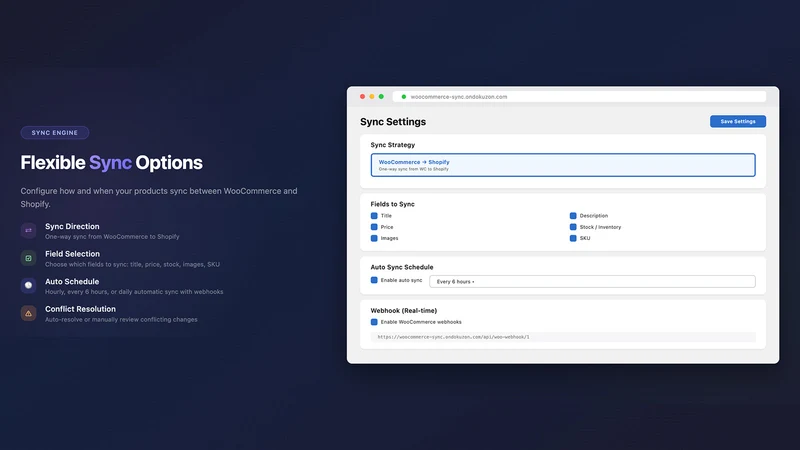This screenshot has width=800, height=450.
Task: Toggle the Stock / Inventory checkbox
Action: [573, 227]
